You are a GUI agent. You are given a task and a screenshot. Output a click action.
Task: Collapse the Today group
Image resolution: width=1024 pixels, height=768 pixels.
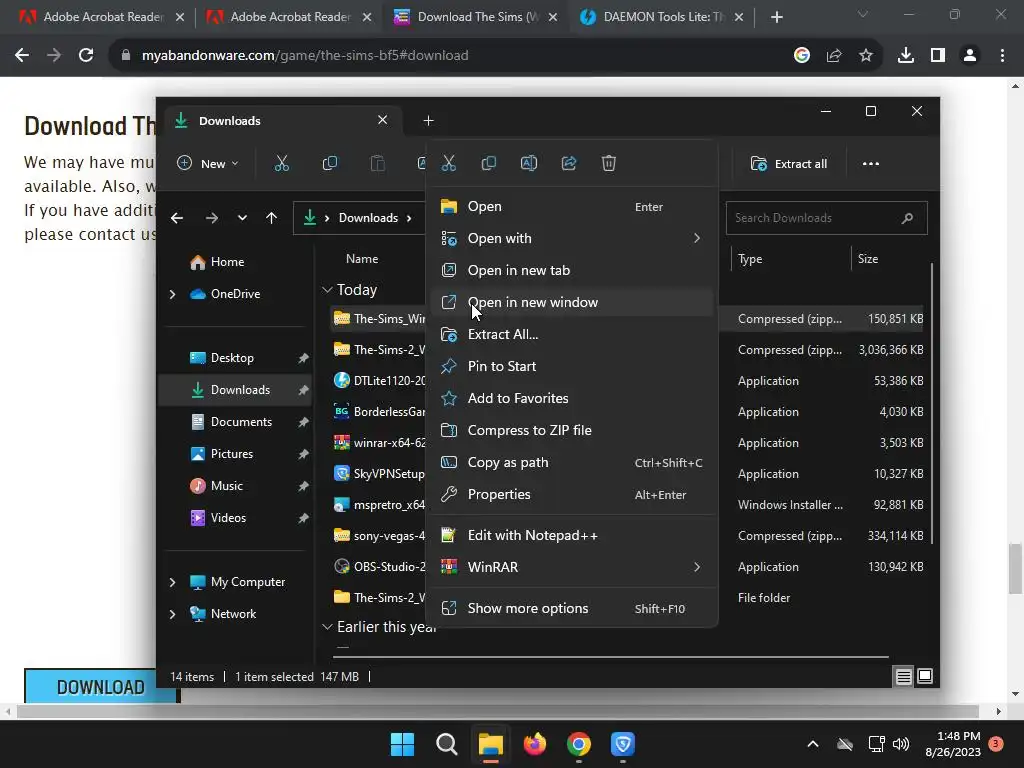(x=327, y=289)
